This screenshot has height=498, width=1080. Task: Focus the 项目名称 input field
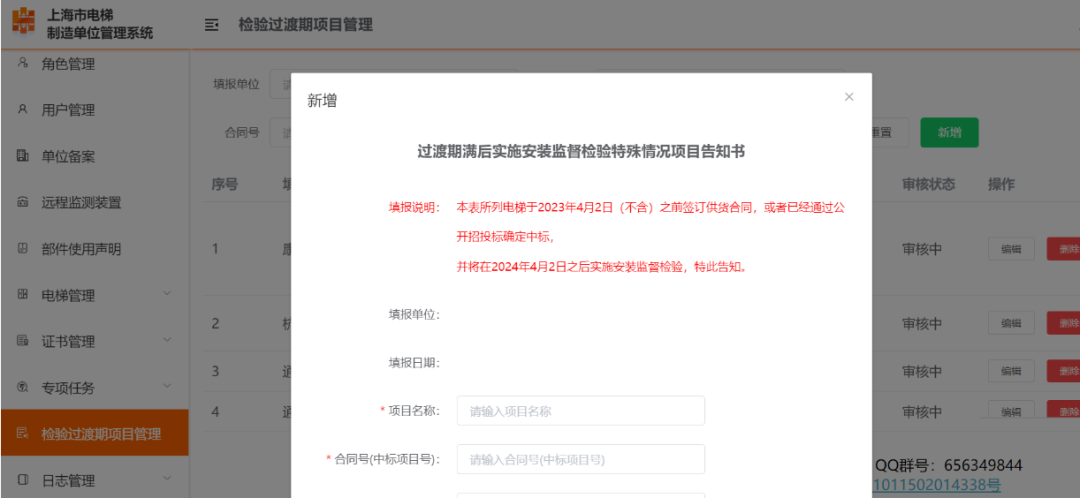pos(581,411)
